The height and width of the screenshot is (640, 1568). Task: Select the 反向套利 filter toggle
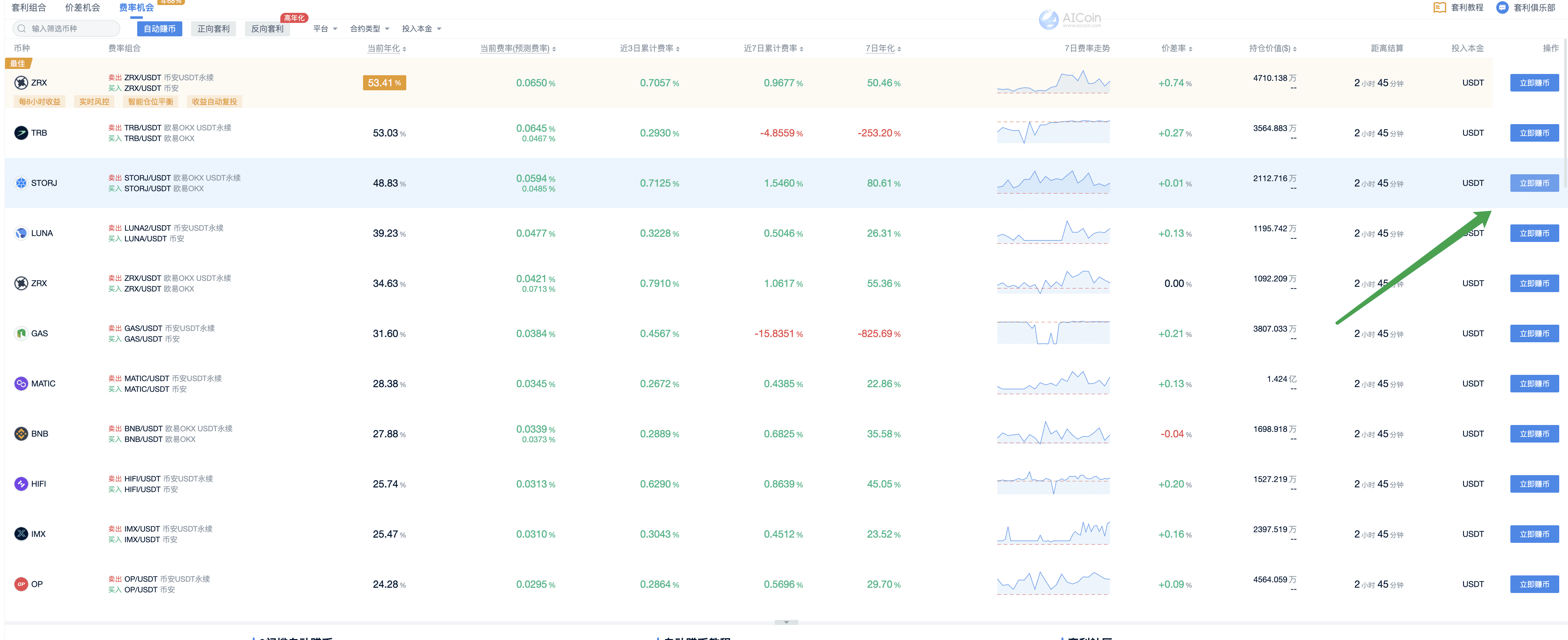pyautogui.click(x=267, y=29)
